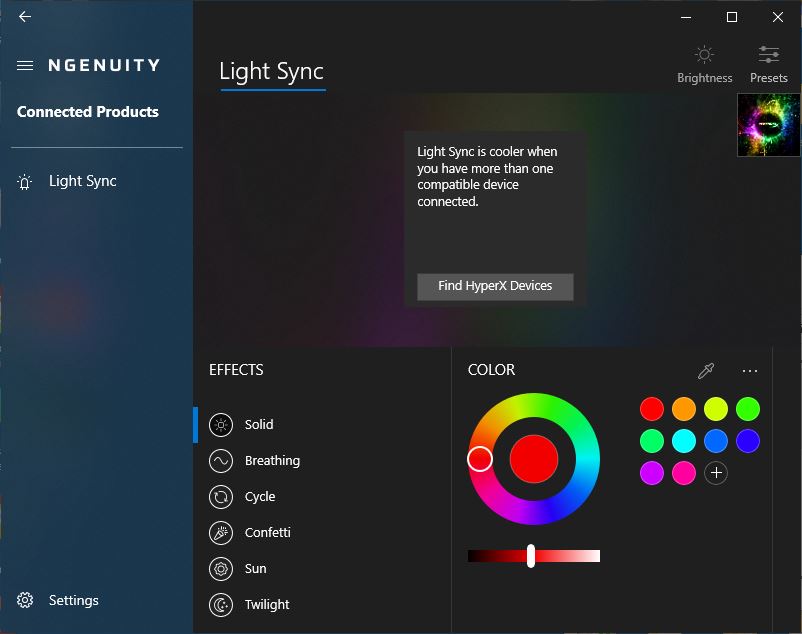Click the Twilight effect moon icon

click(221, 605)
